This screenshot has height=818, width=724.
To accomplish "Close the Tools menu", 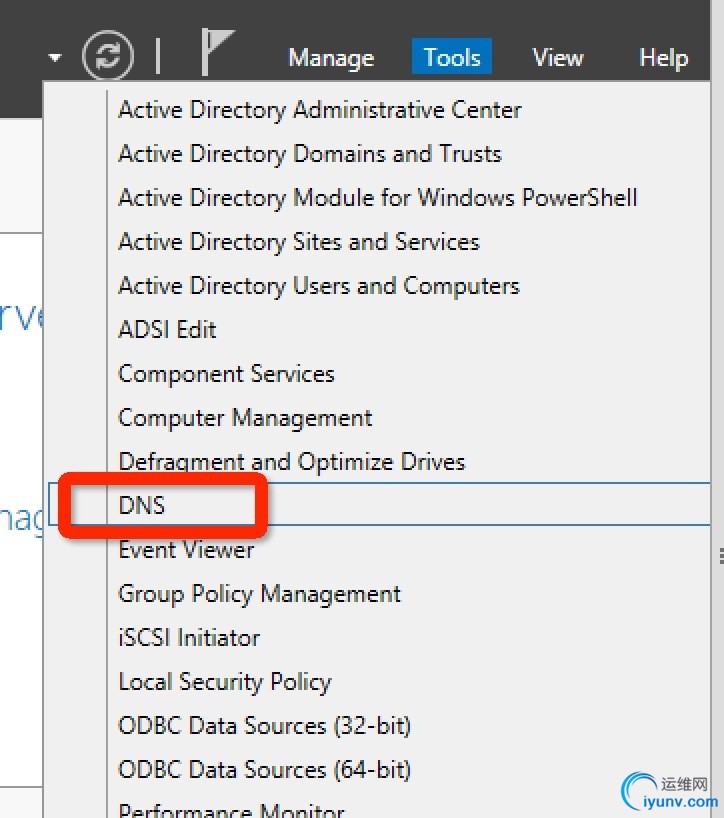I will tap(452, 56).
